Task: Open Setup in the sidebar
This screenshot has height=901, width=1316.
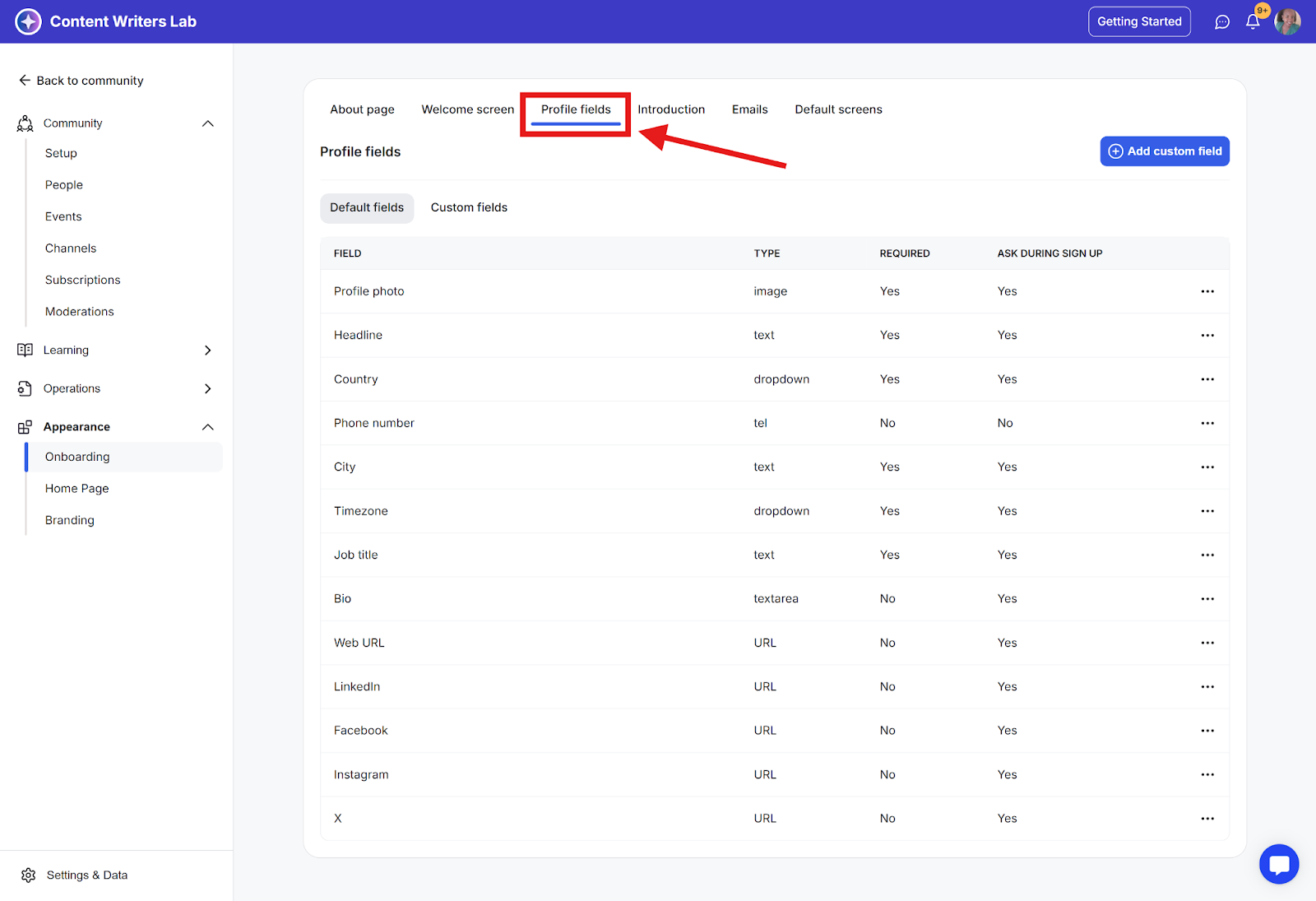Action: click(x=61, y=154)
